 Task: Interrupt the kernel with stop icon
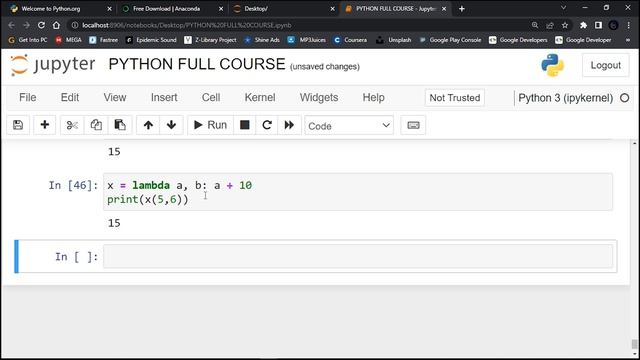tap(244, 125)
